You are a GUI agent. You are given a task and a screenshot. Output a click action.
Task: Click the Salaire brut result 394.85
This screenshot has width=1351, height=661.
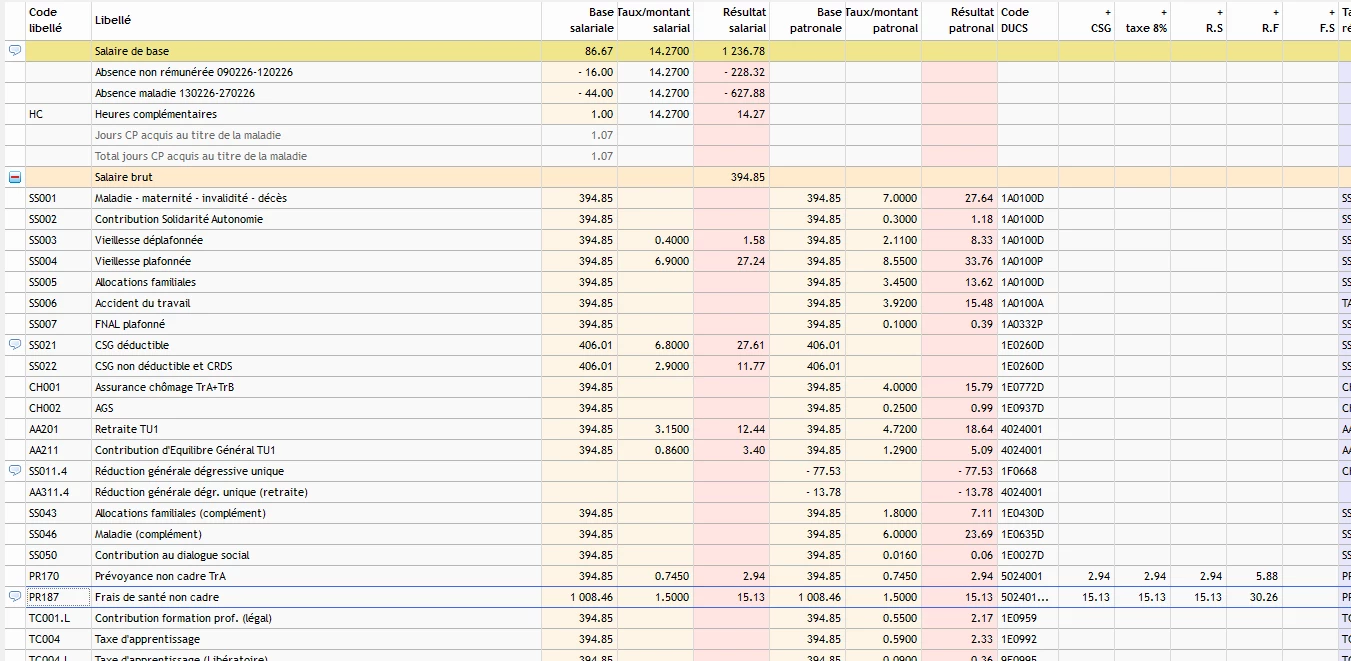tap(747, 177)
